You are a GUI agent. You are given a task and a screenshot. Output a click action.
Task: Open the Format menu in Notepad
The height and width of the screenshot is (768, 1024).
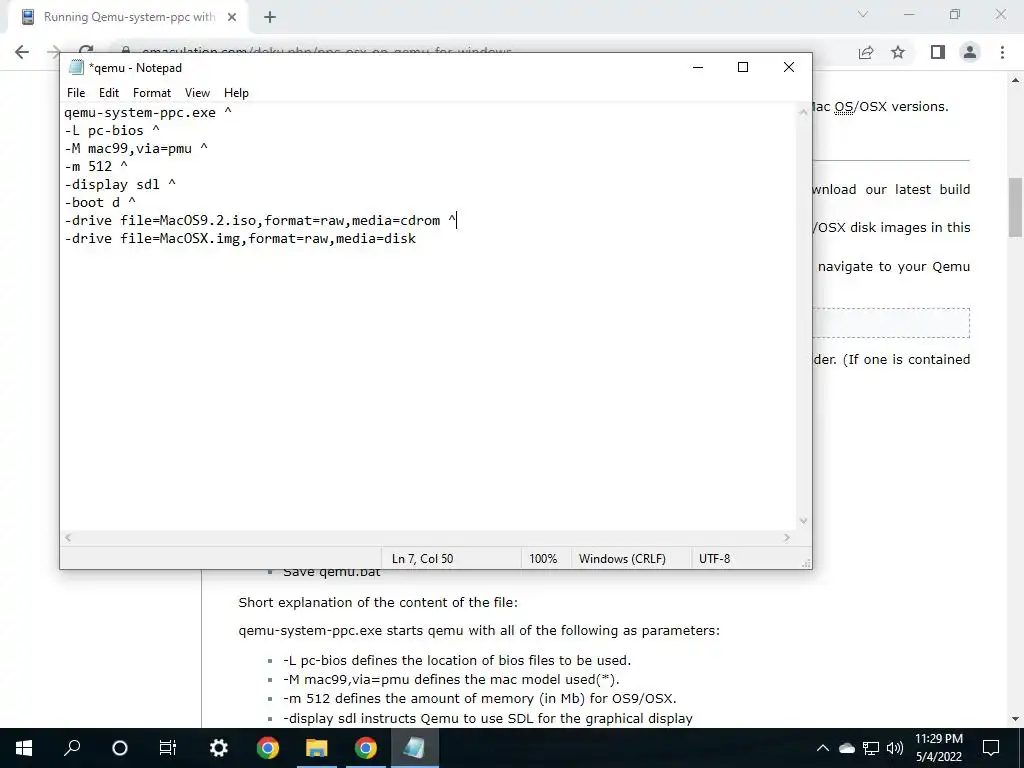click(x=152, y=93)
